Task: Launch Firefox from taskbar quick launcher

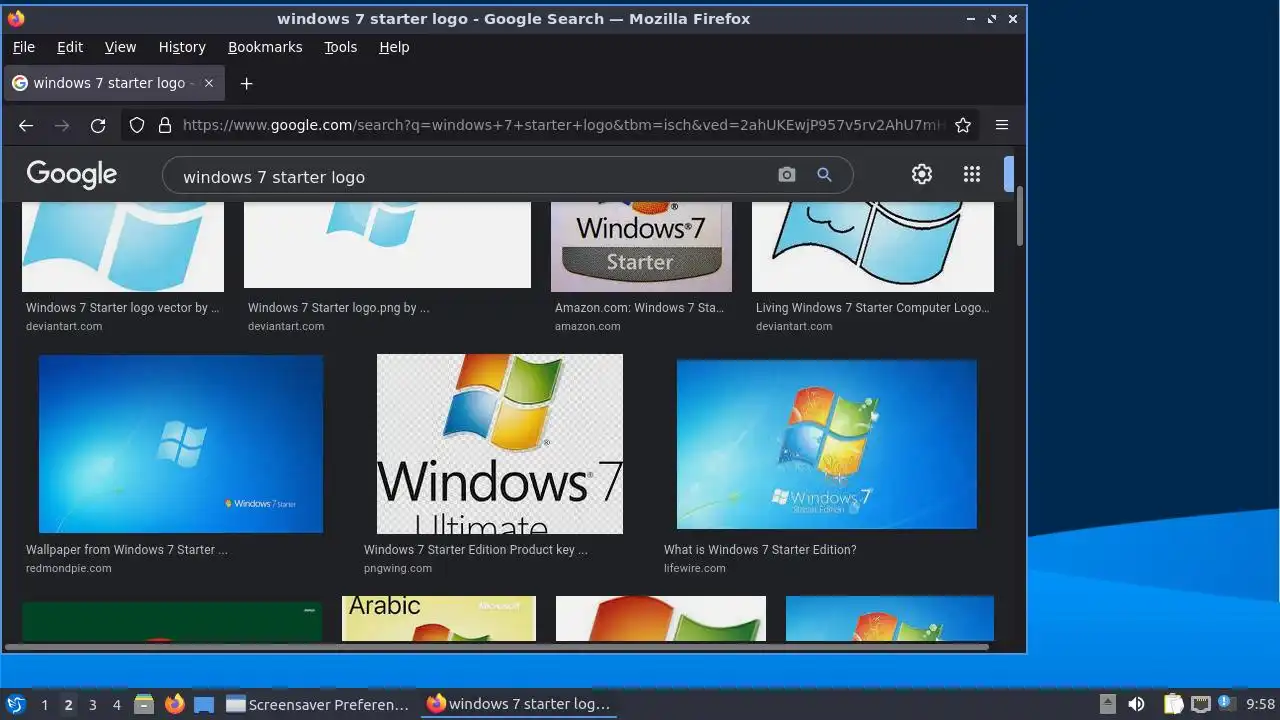Action: pos(174,704)
